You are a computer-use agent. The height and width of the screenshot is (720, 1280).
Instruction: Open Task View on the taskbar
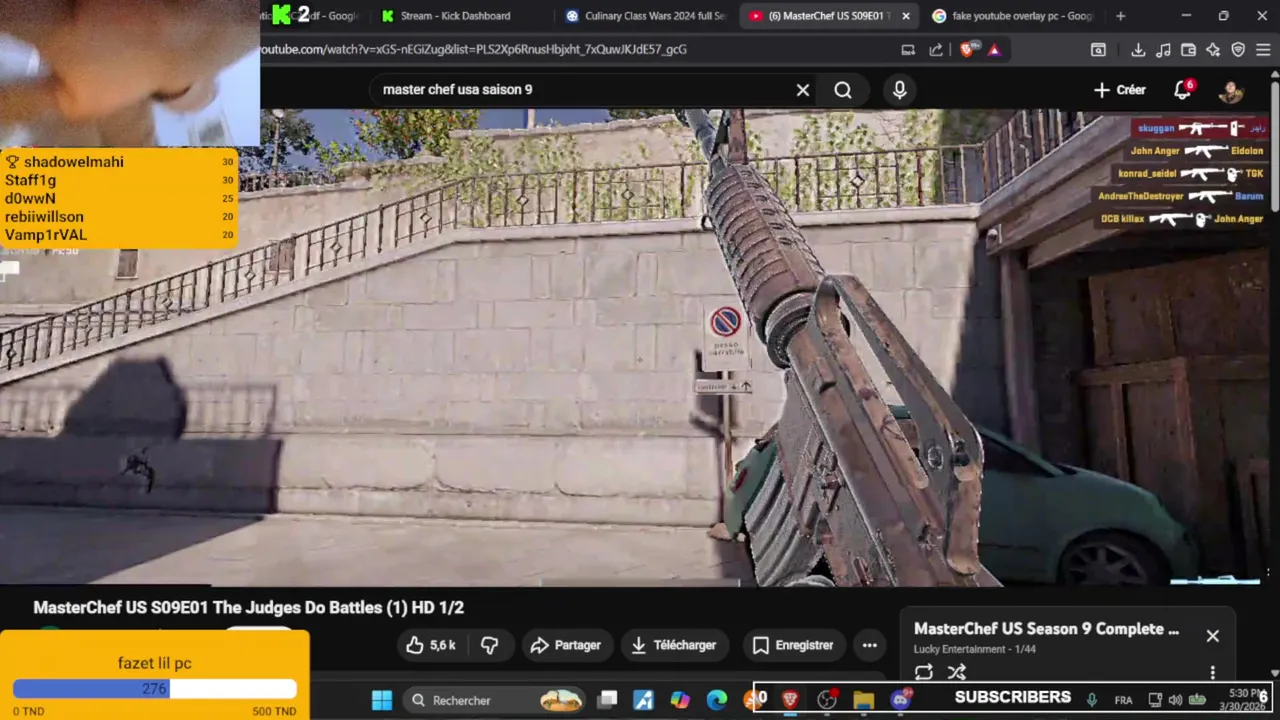pyautogui.click(x=607, y=700)
